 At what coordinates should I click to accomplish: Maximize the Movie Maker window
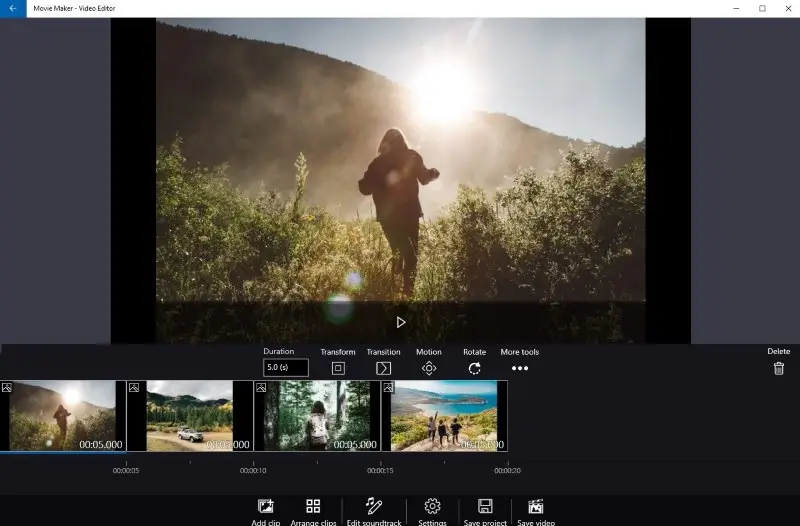(762, 8)
